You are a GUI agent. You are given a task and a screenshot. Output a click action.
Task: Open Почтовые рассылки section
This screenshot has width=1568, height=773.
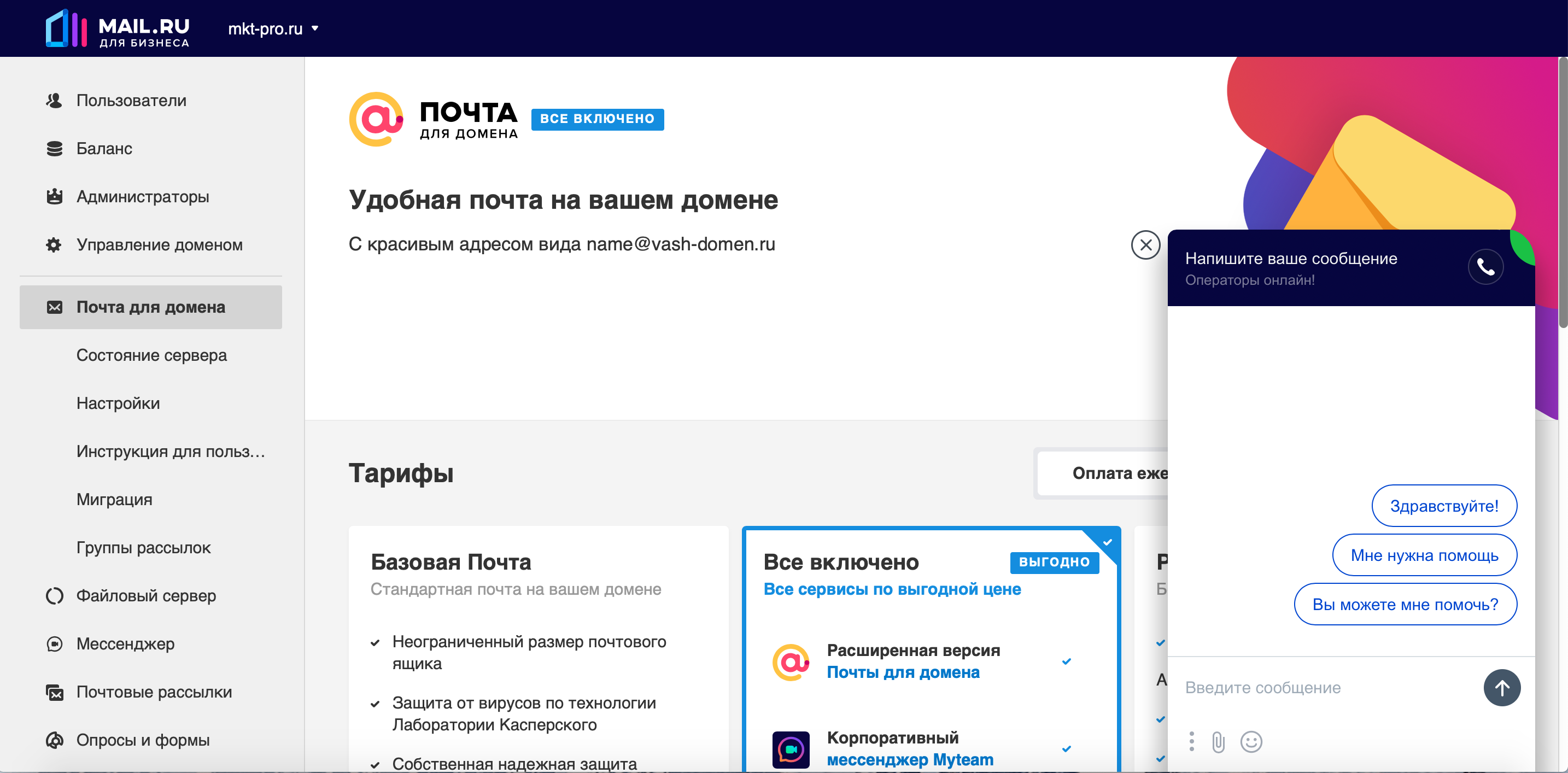[154, 692]
